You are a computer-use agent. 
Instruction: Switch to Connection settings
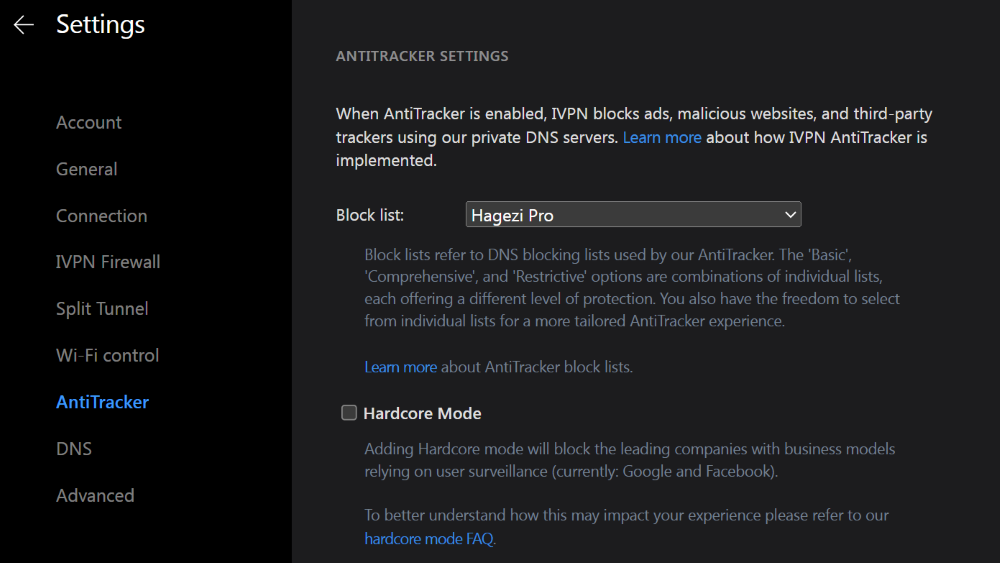[x=101, y=216]
